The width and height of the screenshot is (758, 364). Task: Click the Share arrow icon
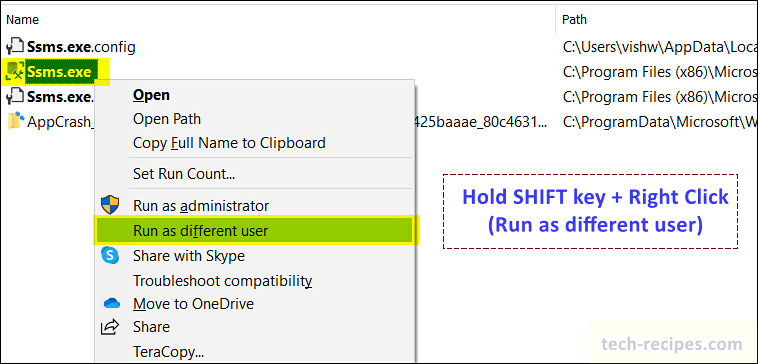tap(110, 327)
